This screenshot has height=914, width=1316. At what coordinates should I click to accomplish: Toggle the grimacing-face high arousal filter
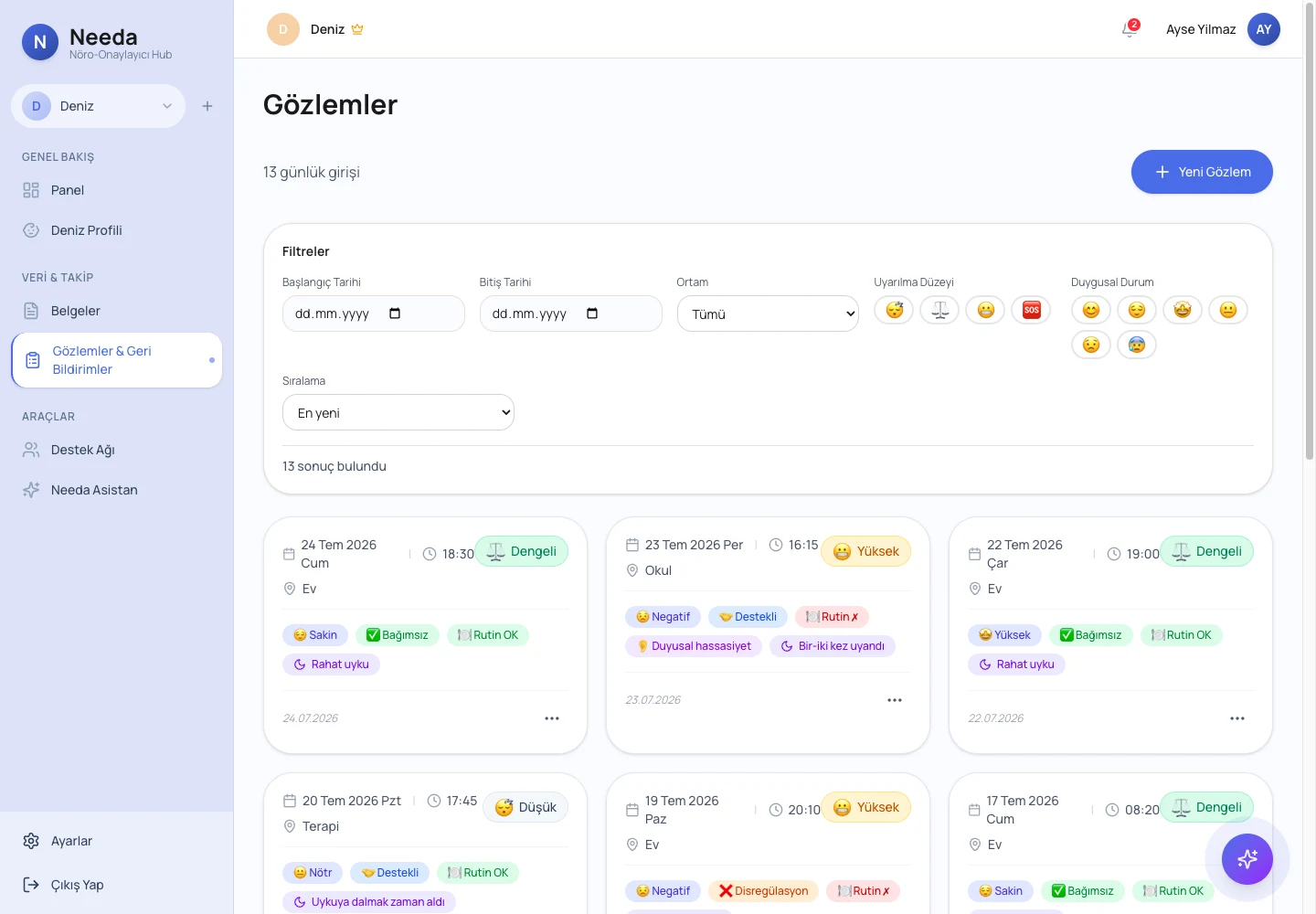tap(985, 310)
